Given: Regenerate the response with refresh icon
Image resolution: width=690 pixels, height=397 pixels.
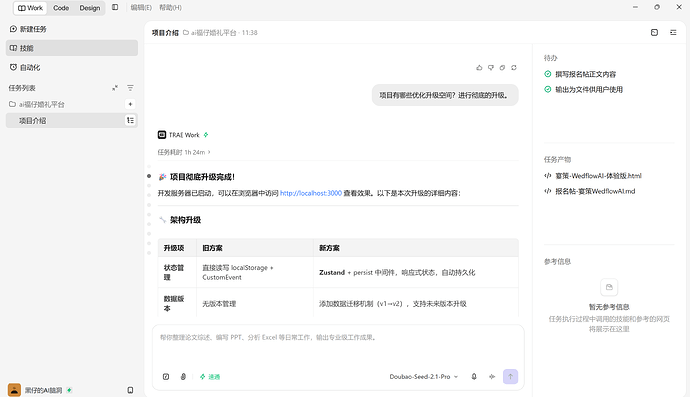Looking at the screenshot, I should (x=514, y=68).
